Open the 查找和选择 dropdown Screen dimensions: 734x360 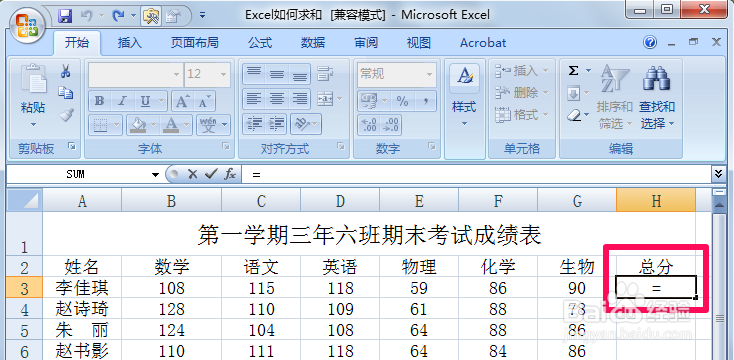pos(657,115)
